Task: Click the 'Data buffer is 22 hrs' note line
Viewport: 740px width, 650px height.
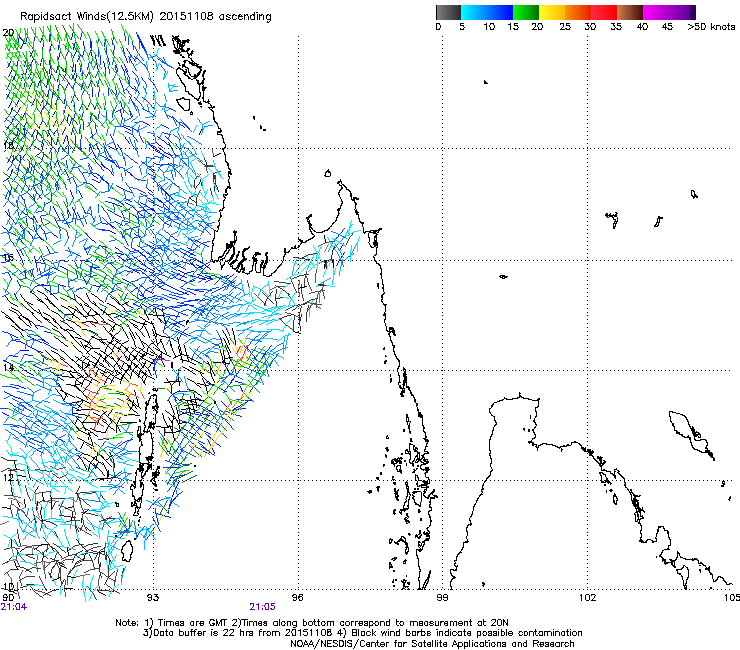Action: coord(362,633)
